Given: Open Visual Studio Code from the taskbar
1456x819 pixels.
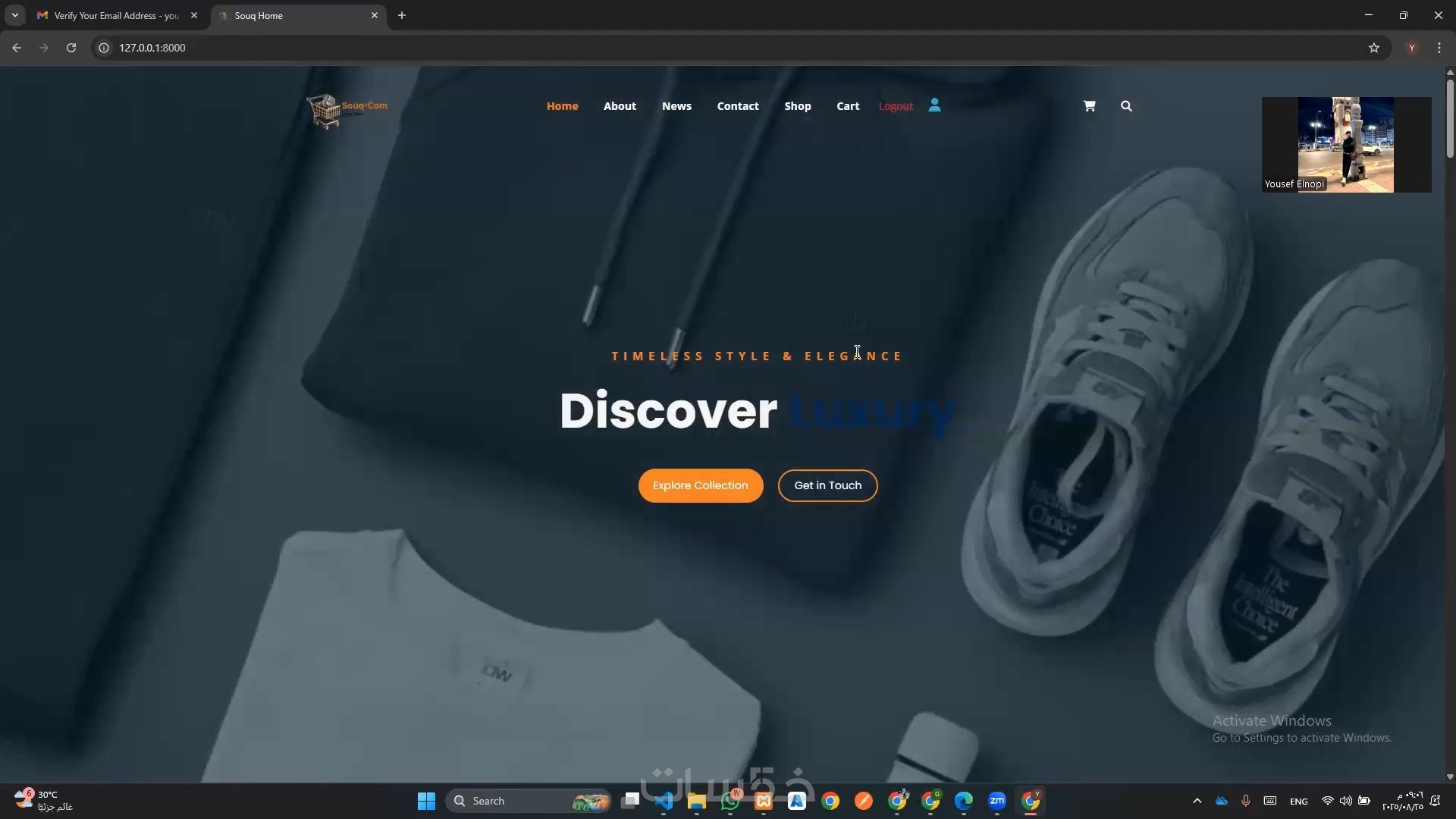Looking at the screenshot, I should [x=664, y=801].
